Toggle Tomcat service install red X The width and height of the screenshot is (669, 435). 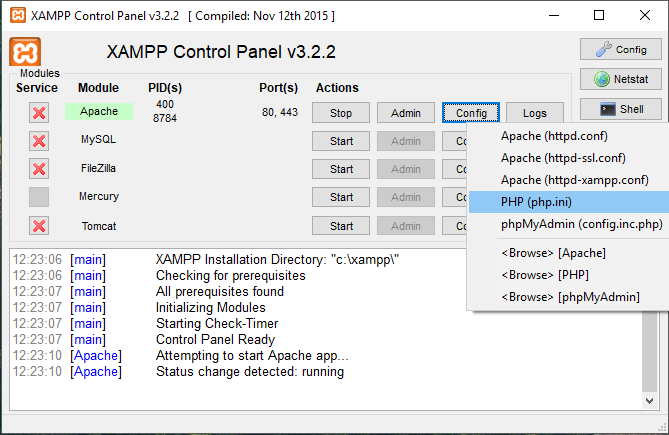tap(39, 226)
